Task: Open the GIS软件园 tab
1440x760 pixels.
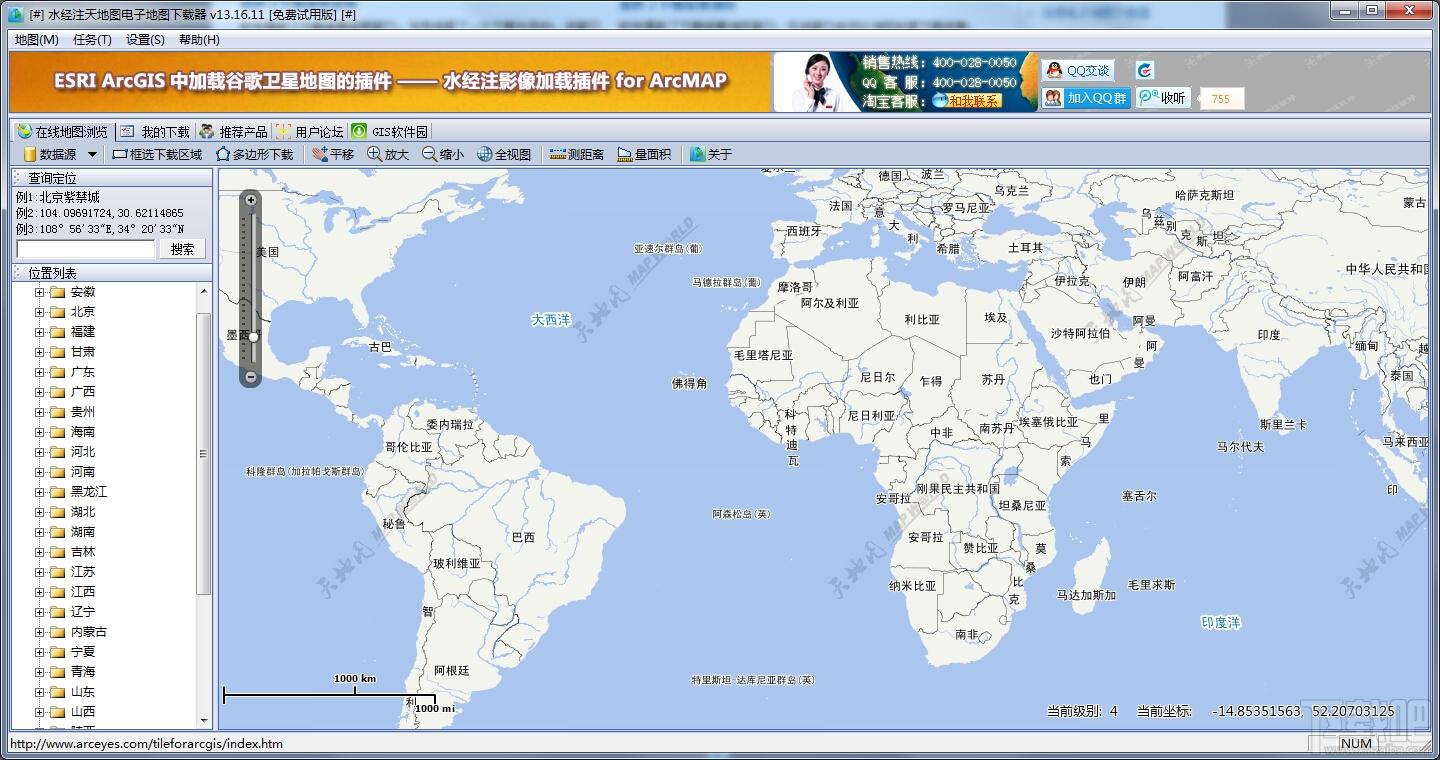Action: (390, 131)
